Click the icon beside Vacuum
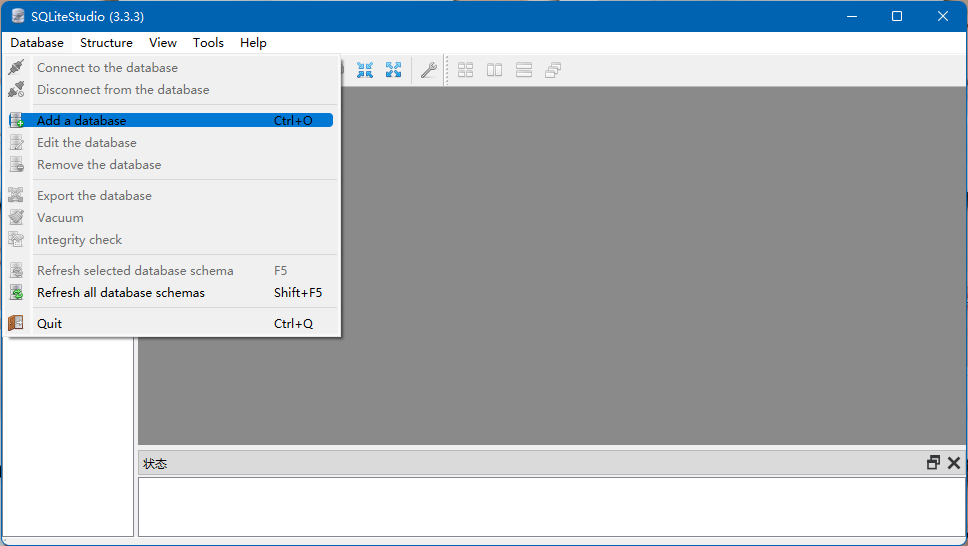968x546 pixels. click(x=16, y=217)
